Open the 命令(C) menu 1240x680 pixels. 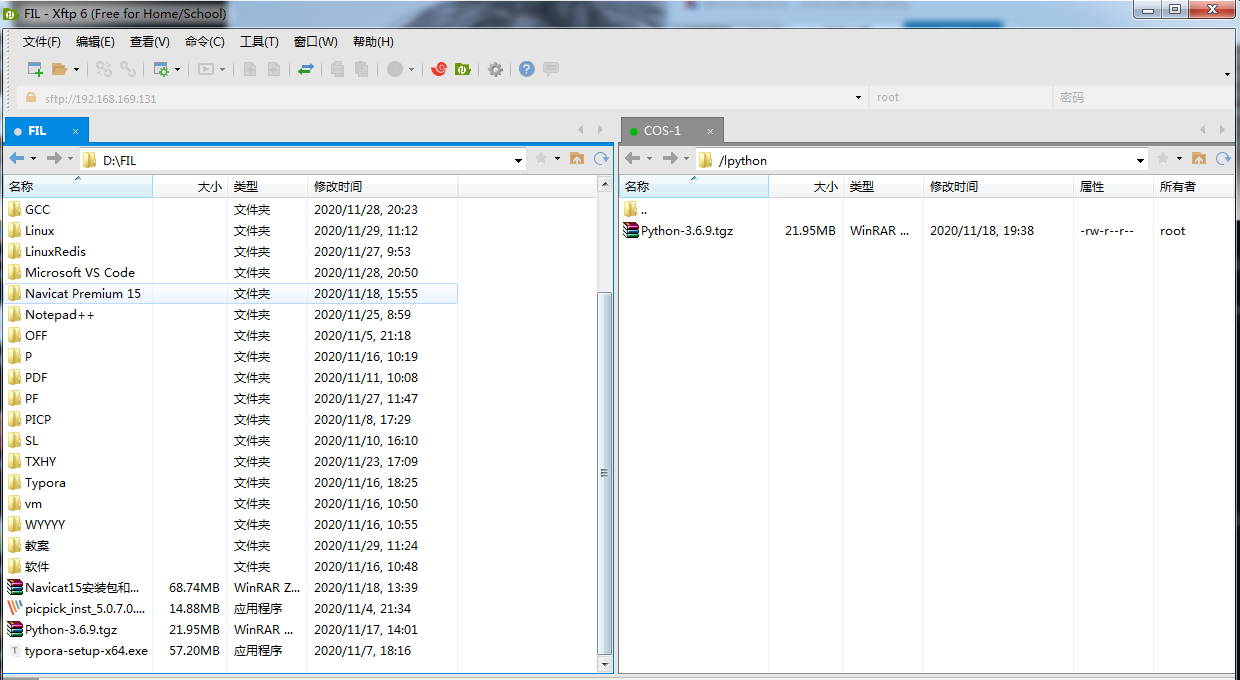click(x=205, y=42)
